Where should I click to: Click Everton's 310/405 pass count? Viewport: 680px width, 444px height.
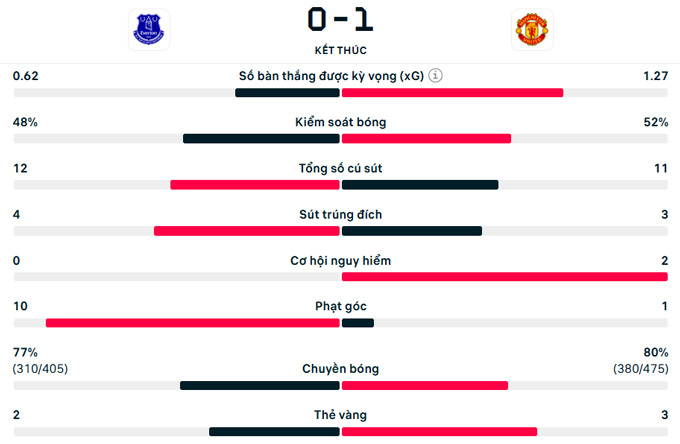pos(40,370)
